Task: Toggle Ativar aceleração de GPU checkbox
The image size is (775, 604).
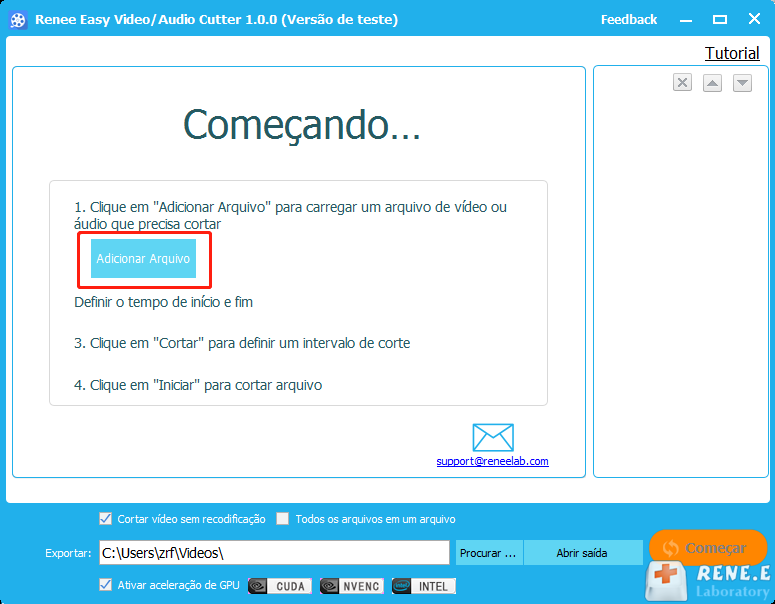Action: (105, 585)
